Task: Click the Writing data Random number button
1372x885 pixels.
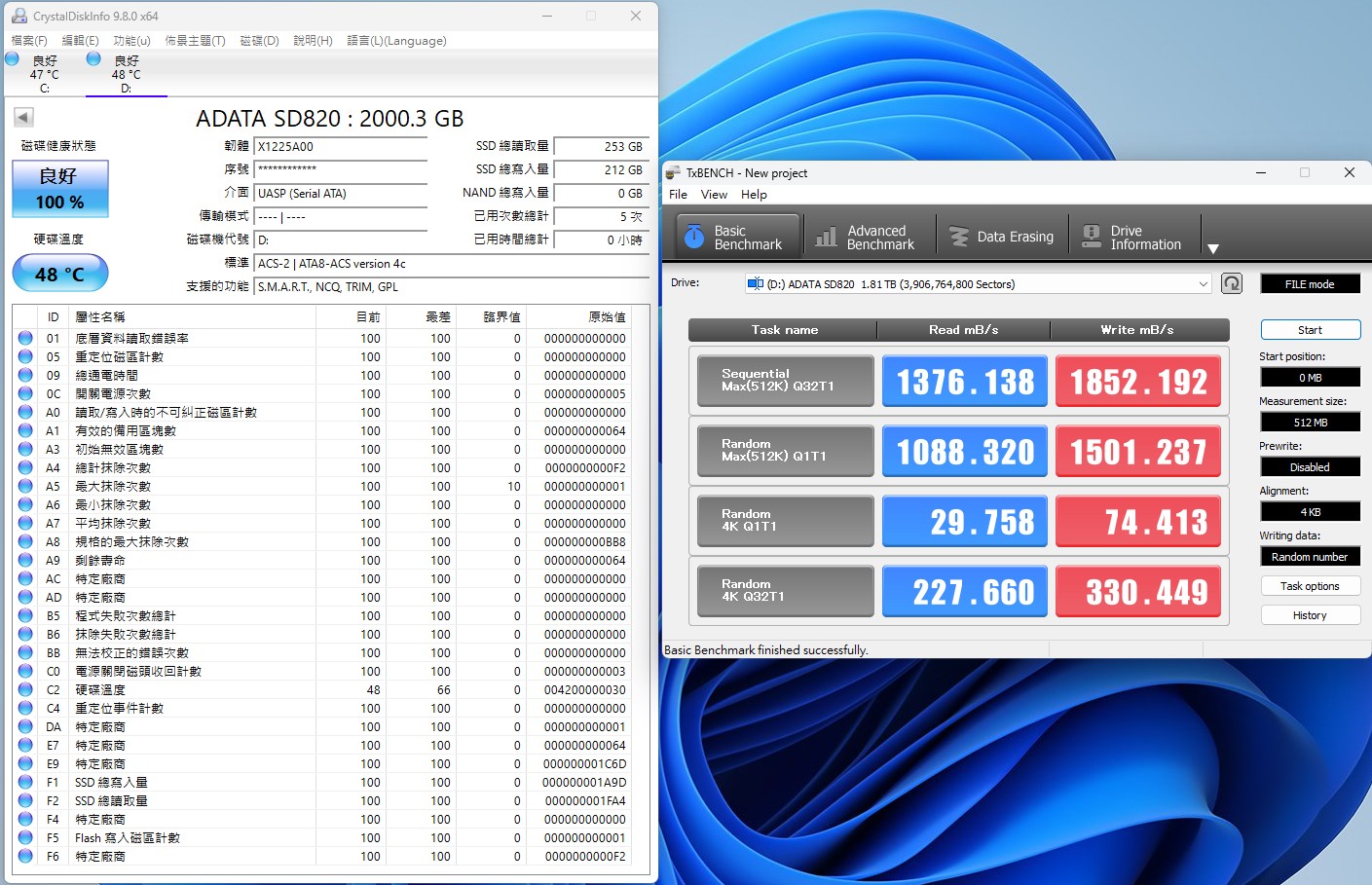Action: [x=1310, y=557]
